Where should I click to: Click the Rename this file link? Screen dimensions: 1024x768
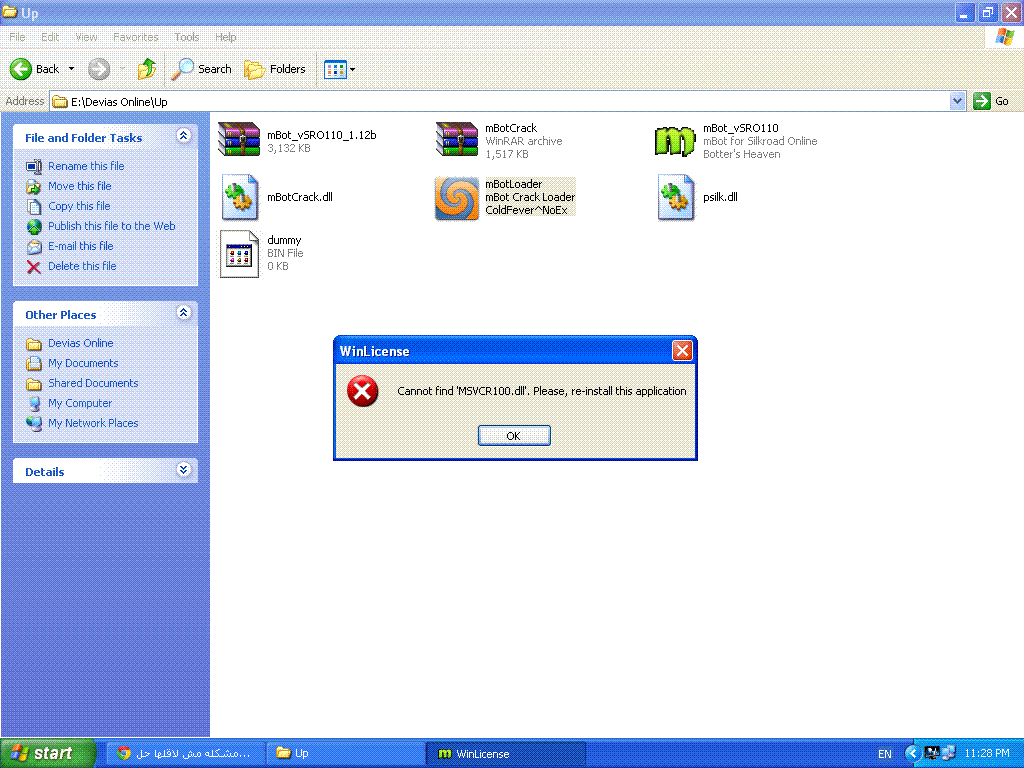pyautogui.click(x=86, y=166)
